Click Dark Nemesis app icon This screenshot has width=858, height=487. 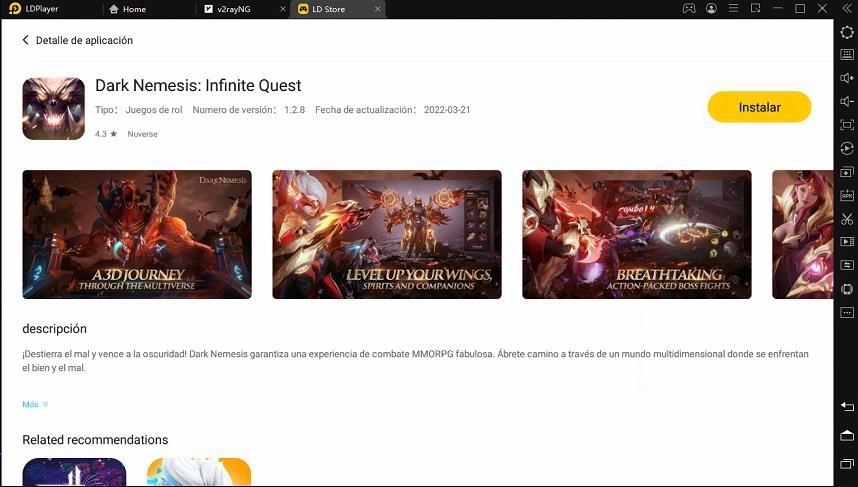[54, 108]
